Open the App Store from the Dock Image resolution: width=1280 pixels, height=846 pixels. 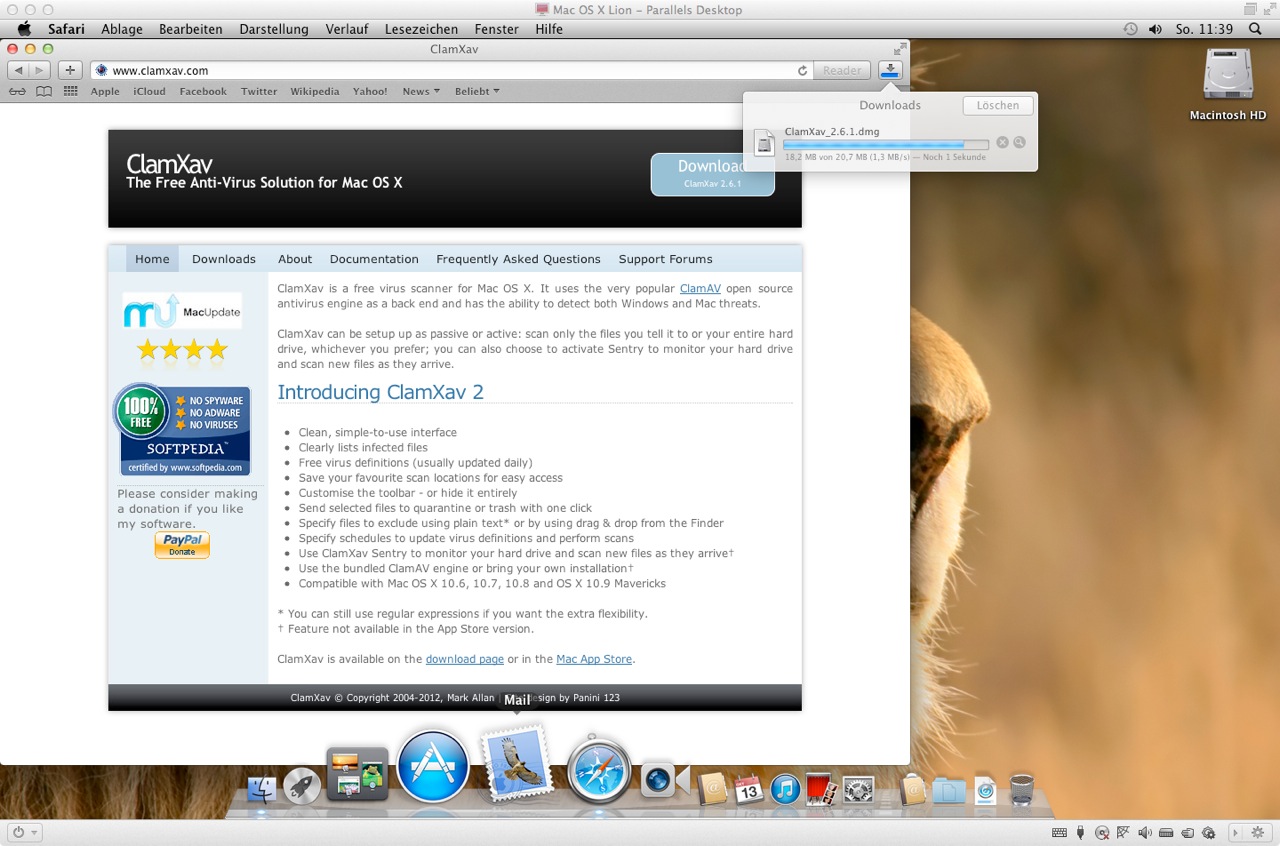click(433, 766)
